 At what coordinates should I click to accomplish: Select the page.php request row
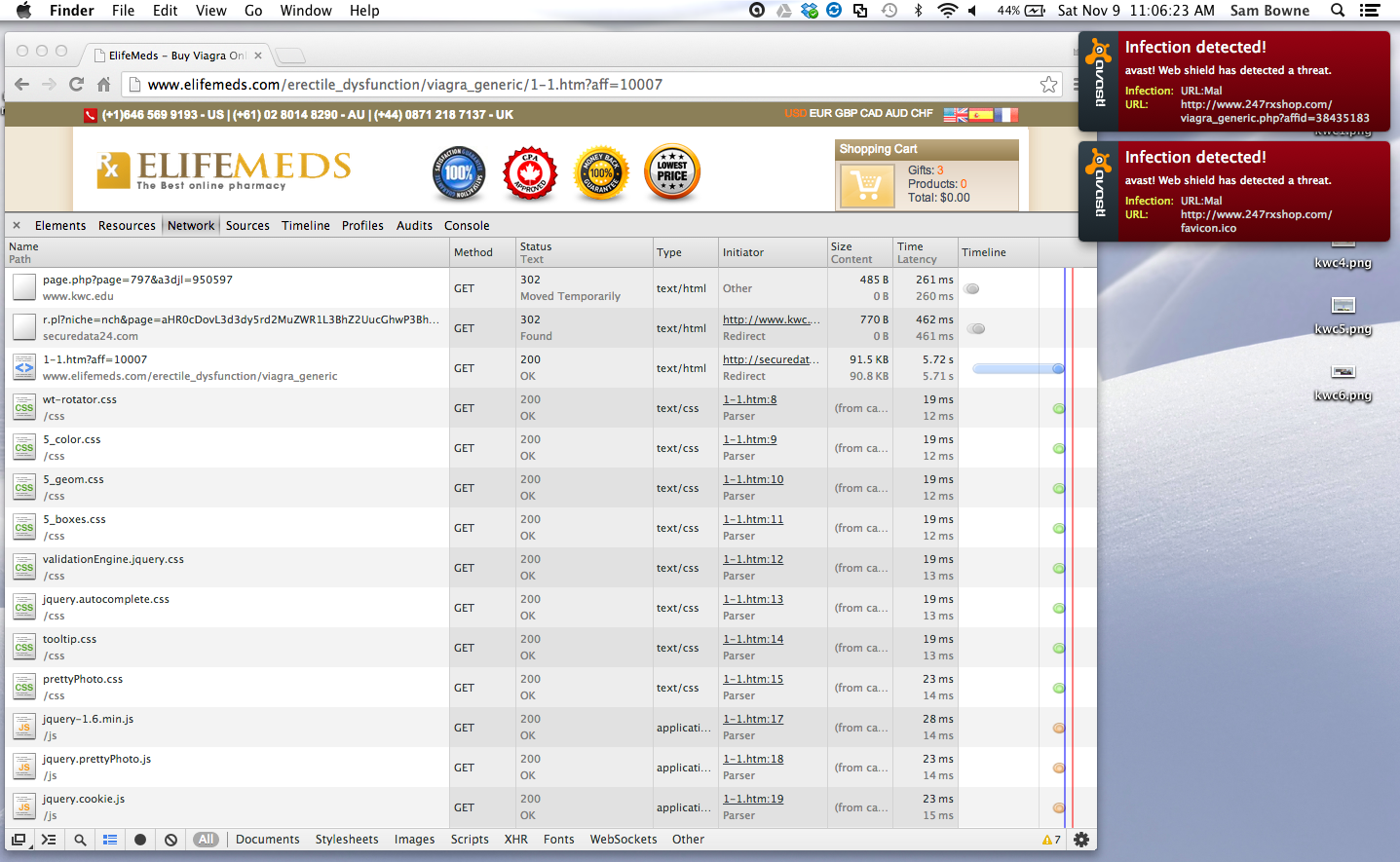point(550,288)
